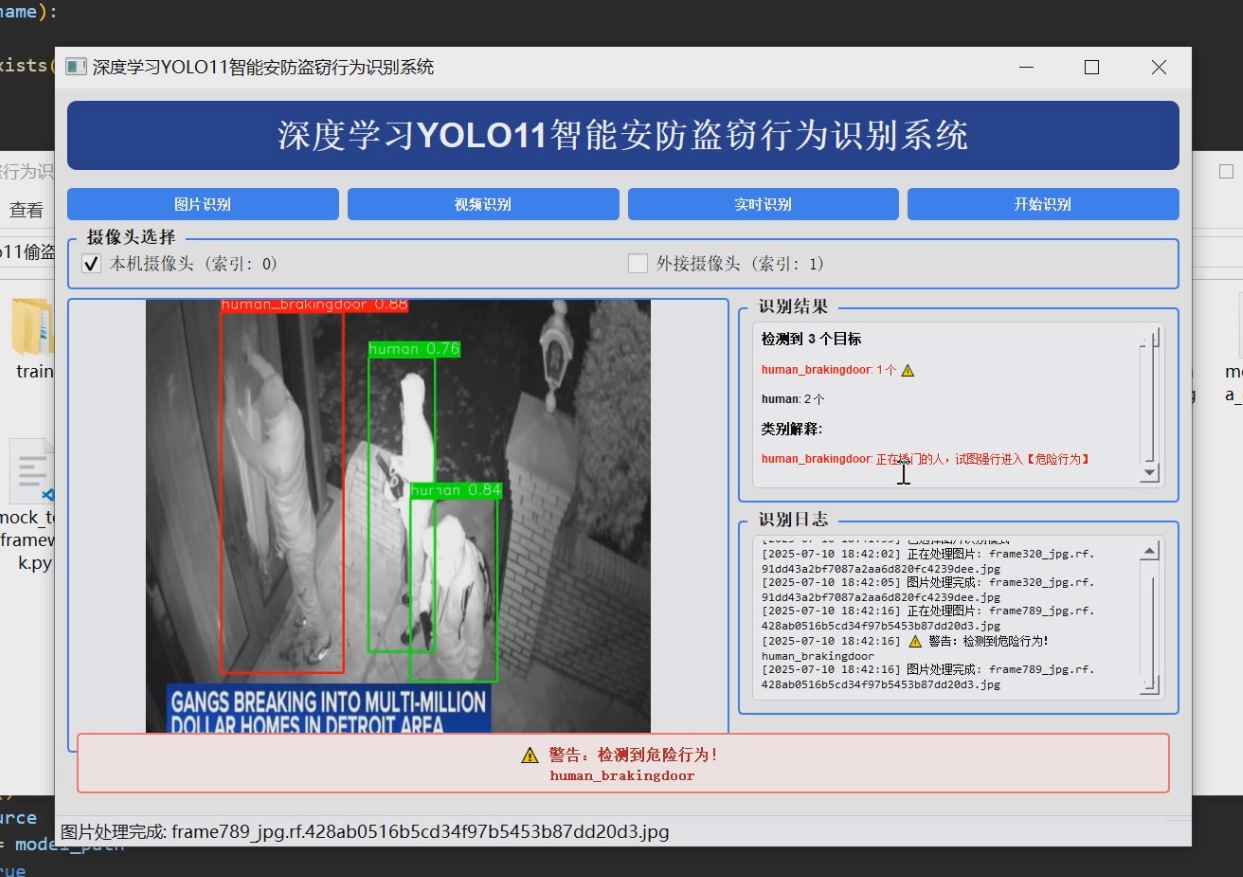Select the train folder icon behind the window
The image size is (1243, 877).
tap(32, 327)
